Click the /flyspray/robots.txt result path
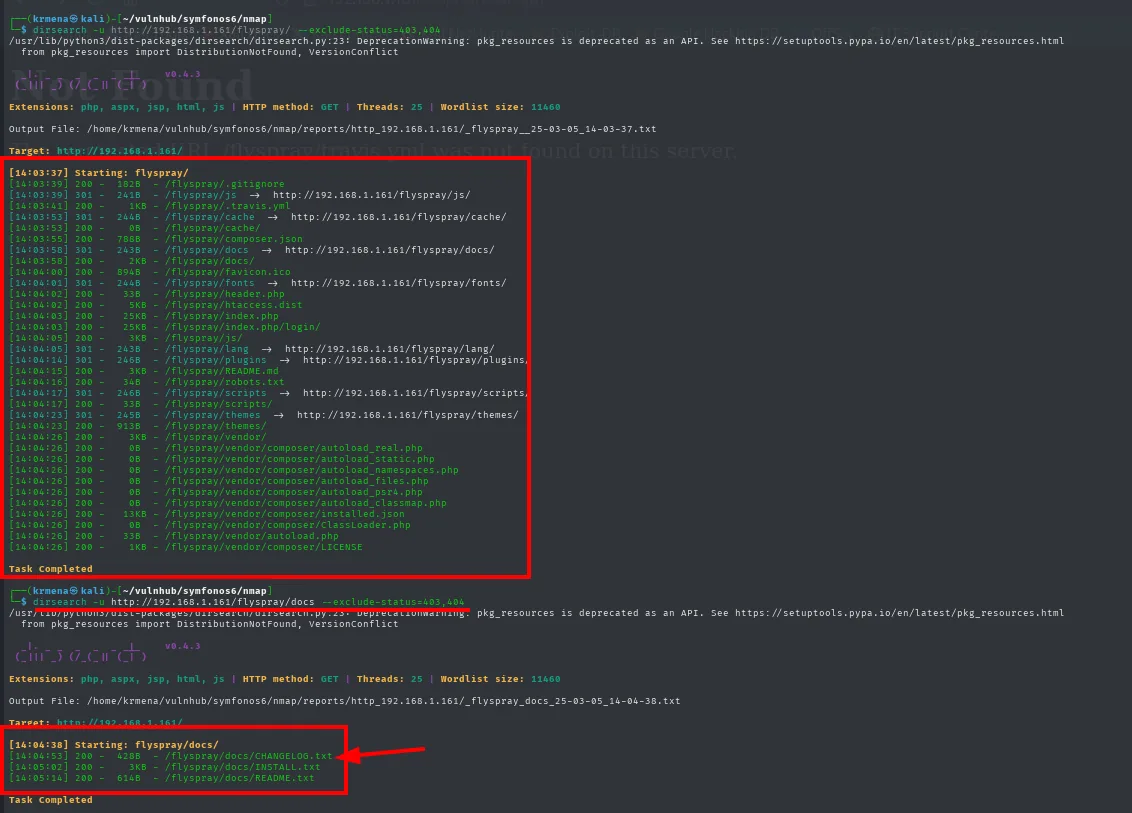This screenshot has width=1132, height=813. tap(225, 382)
